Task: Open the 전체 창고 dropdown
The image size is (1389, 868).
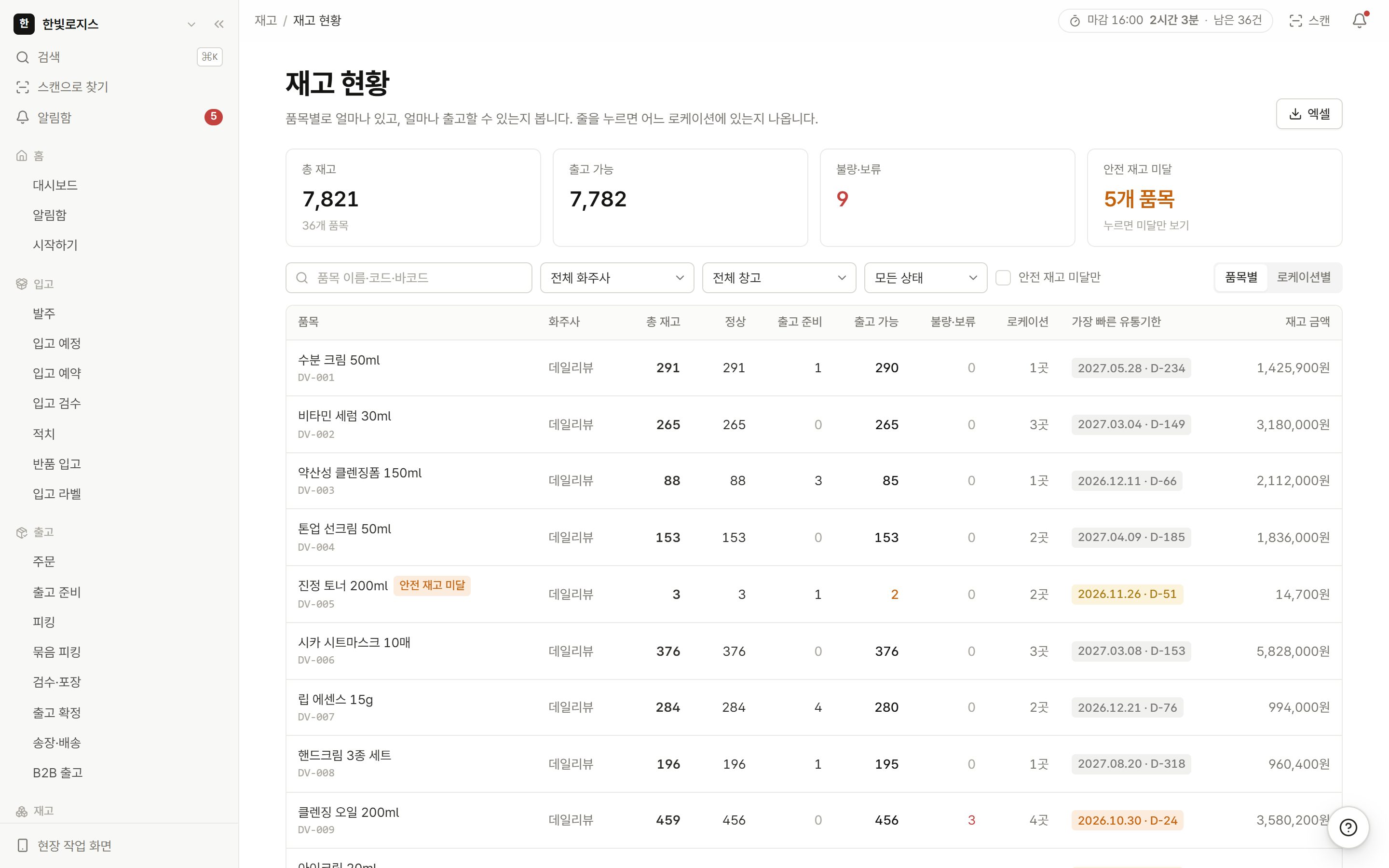Action: [x=779, y=278]
